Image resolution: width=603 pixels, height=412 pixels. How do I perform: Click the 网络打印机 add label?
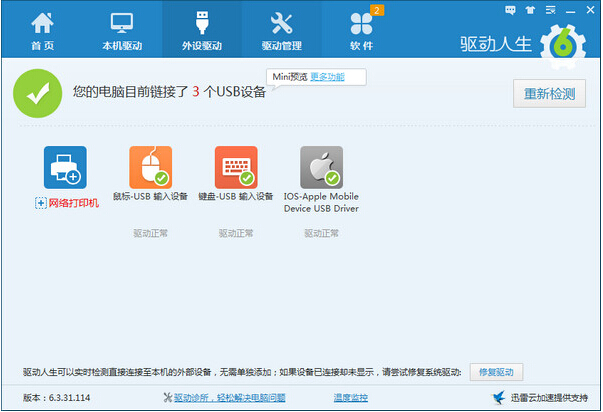coord(68,203)
